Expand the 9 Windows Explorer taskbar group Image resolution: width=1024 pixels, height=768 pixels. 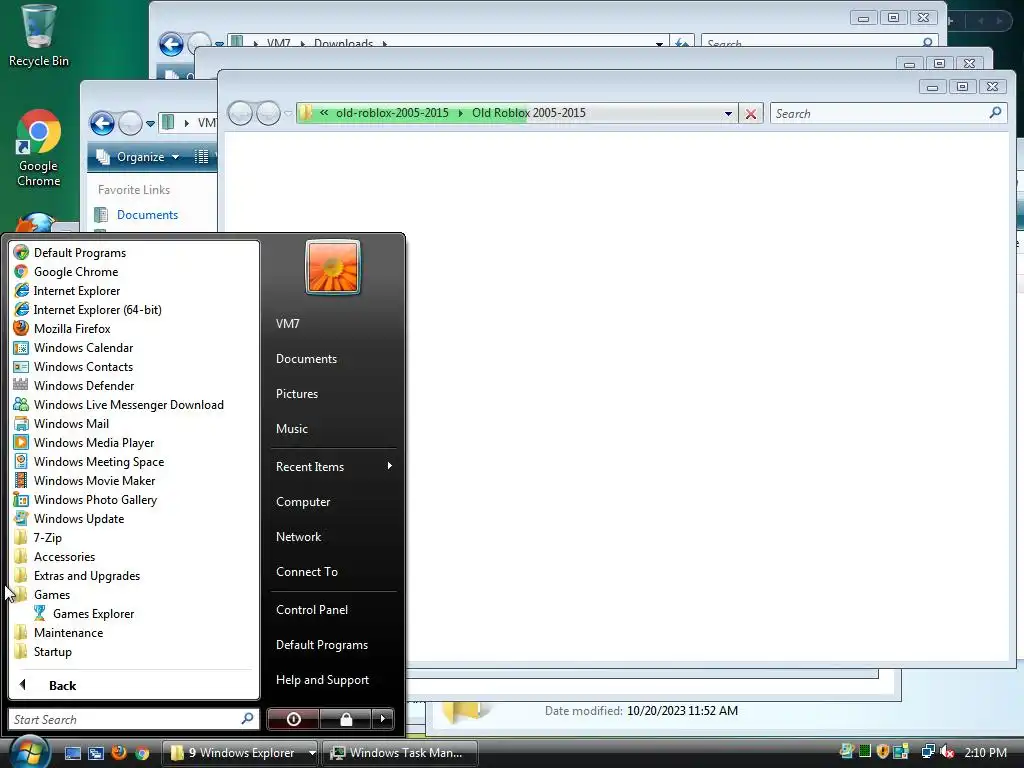click(312, 753)
